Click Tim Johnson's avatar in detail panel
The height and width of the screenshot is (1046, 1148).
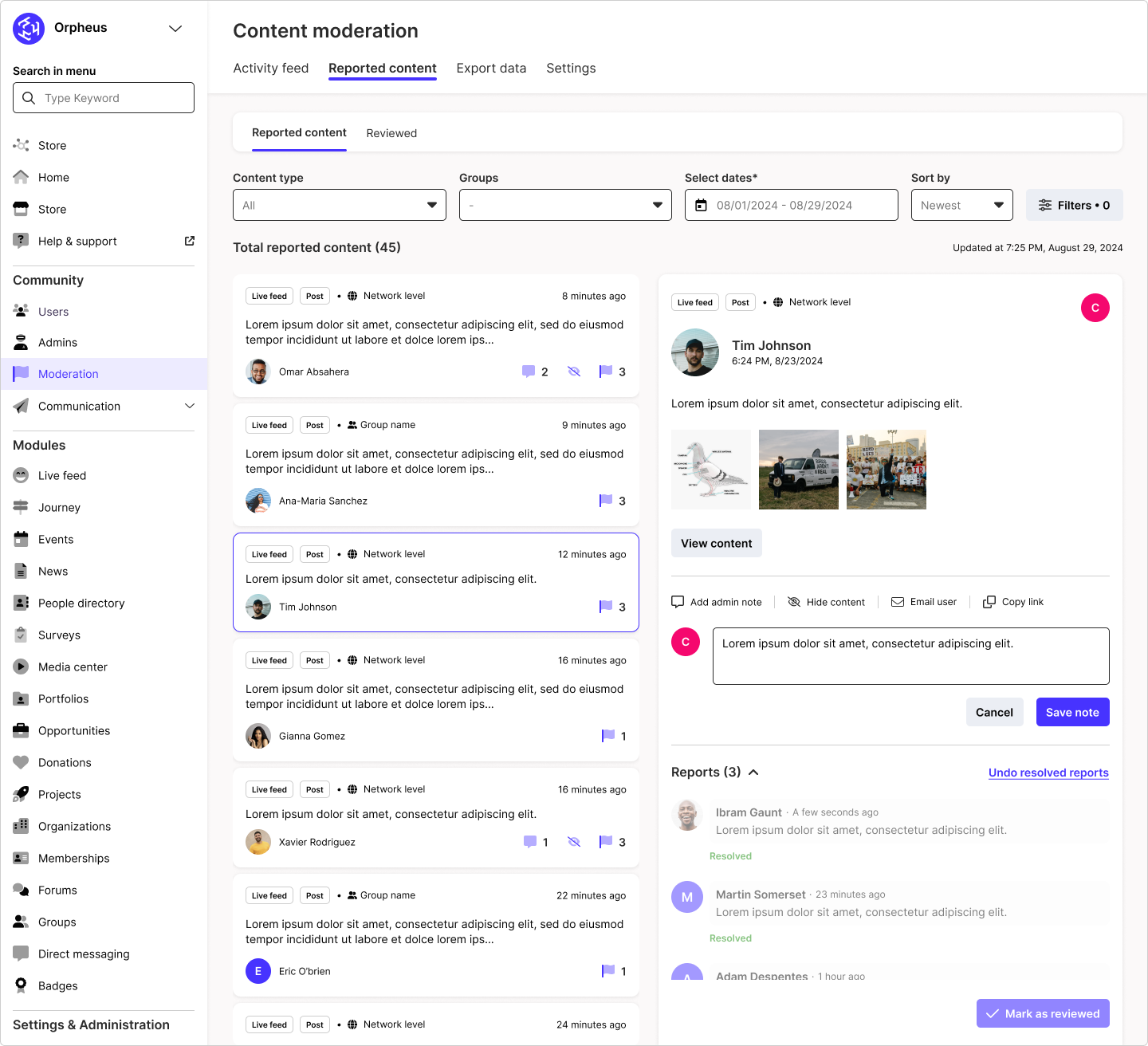point(695,352)
